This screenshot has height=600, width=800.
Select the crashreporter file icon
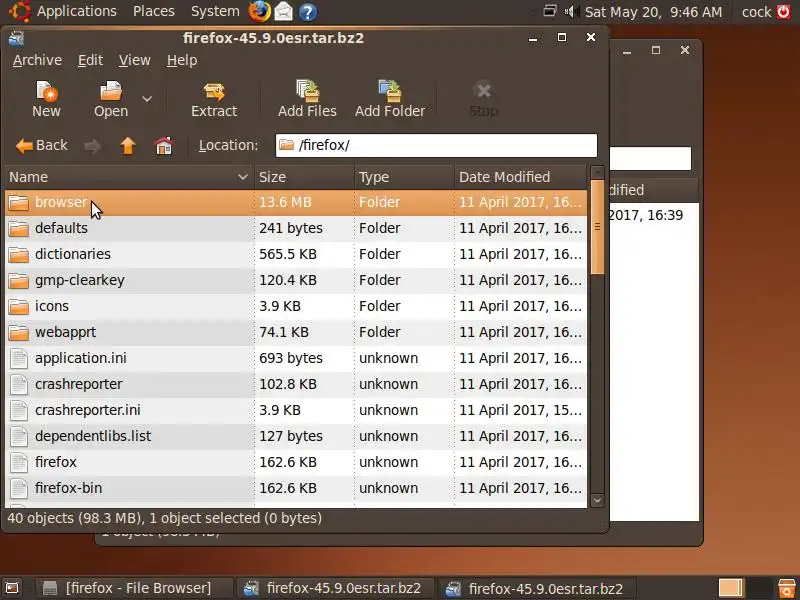coord(19,385)
